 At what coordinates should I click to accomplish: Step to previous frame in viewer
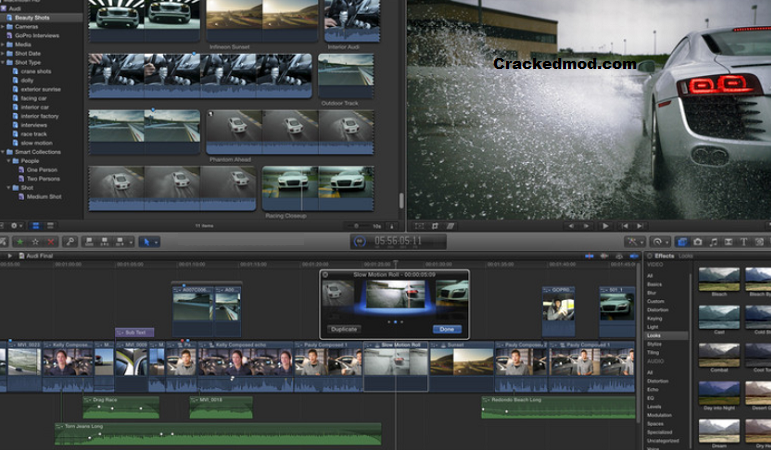(x=571, y=226)
